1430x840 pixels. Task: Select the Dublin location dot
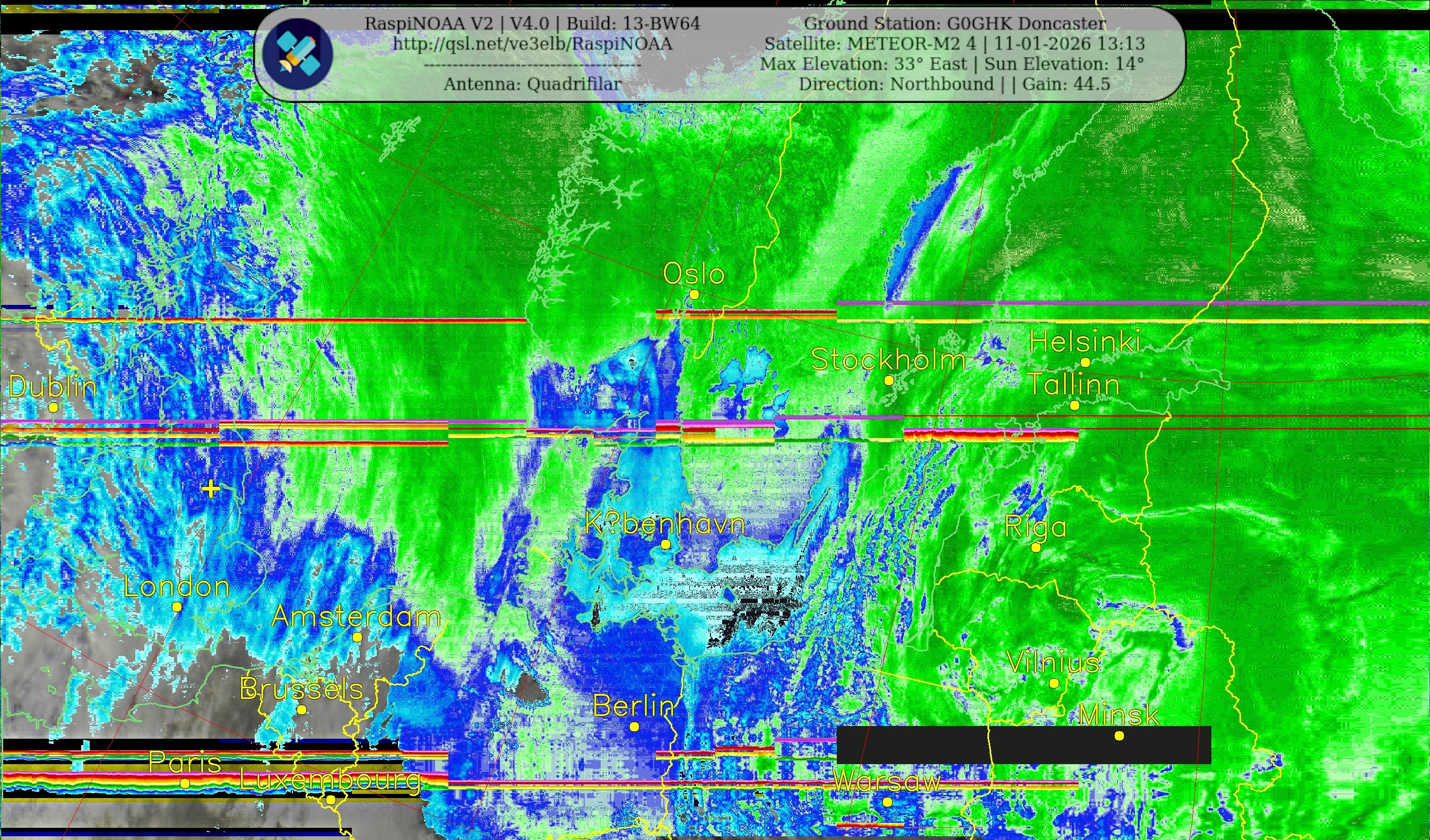click(54, 407)
